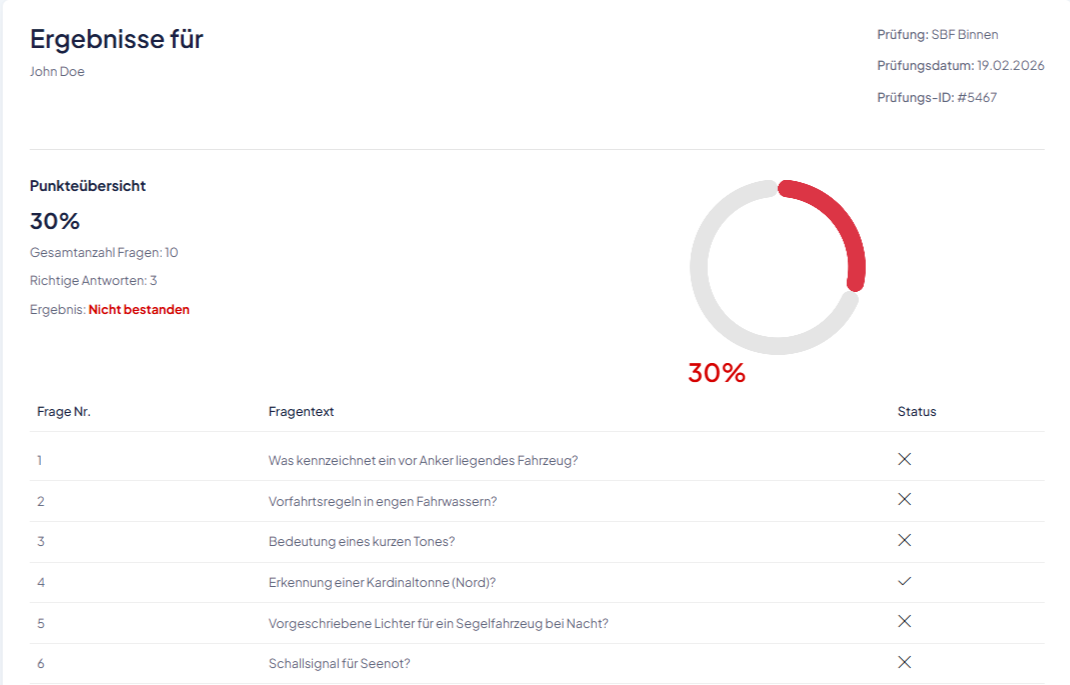Open the 'Kardinaltonne (Nord)' question text
The height and width of the screenshot is (685, 1070).
tap(382, 582)
